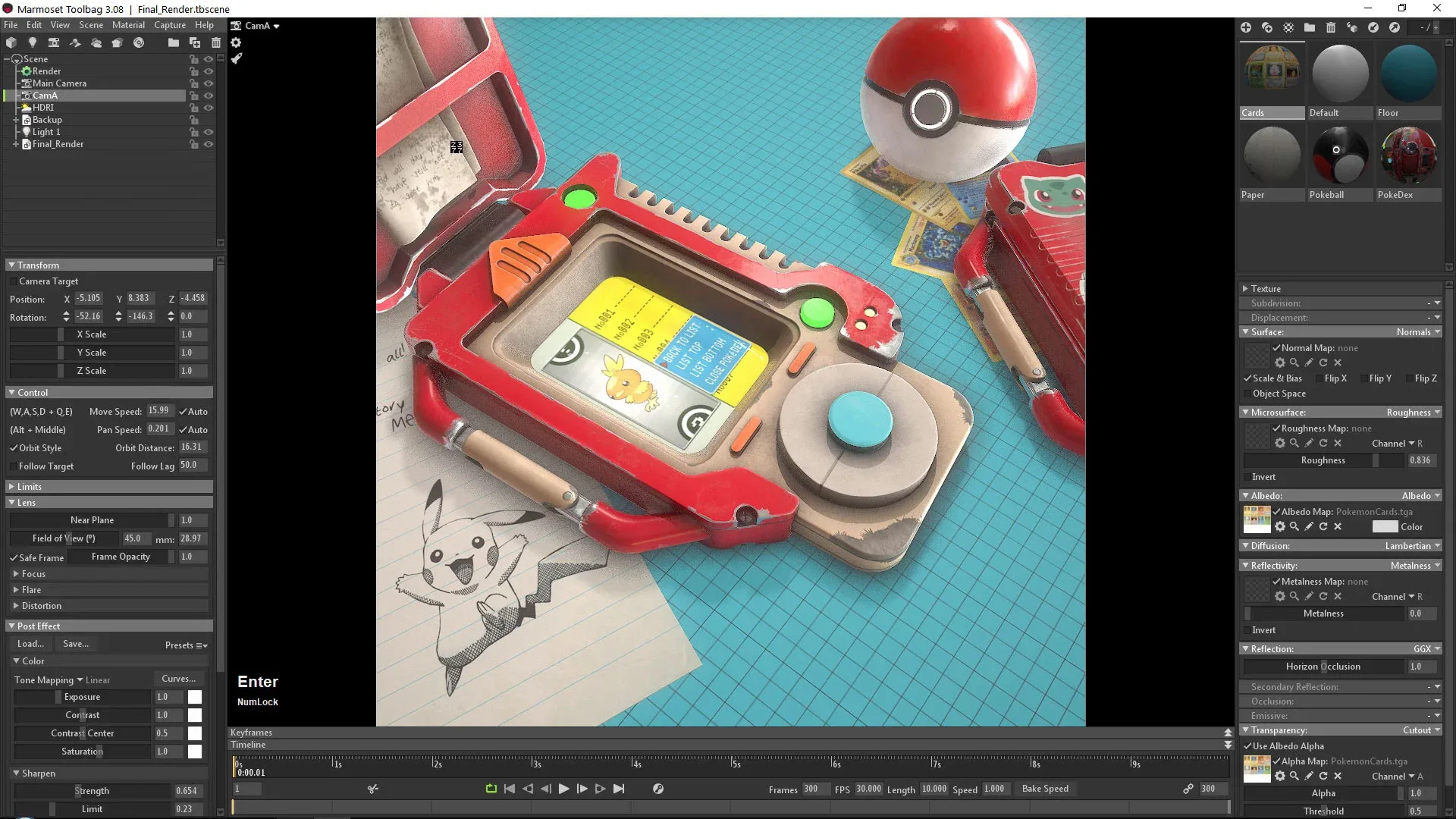Expand the Limits section
Viewport: 1456px width, 819px height.
pos(12,487)
